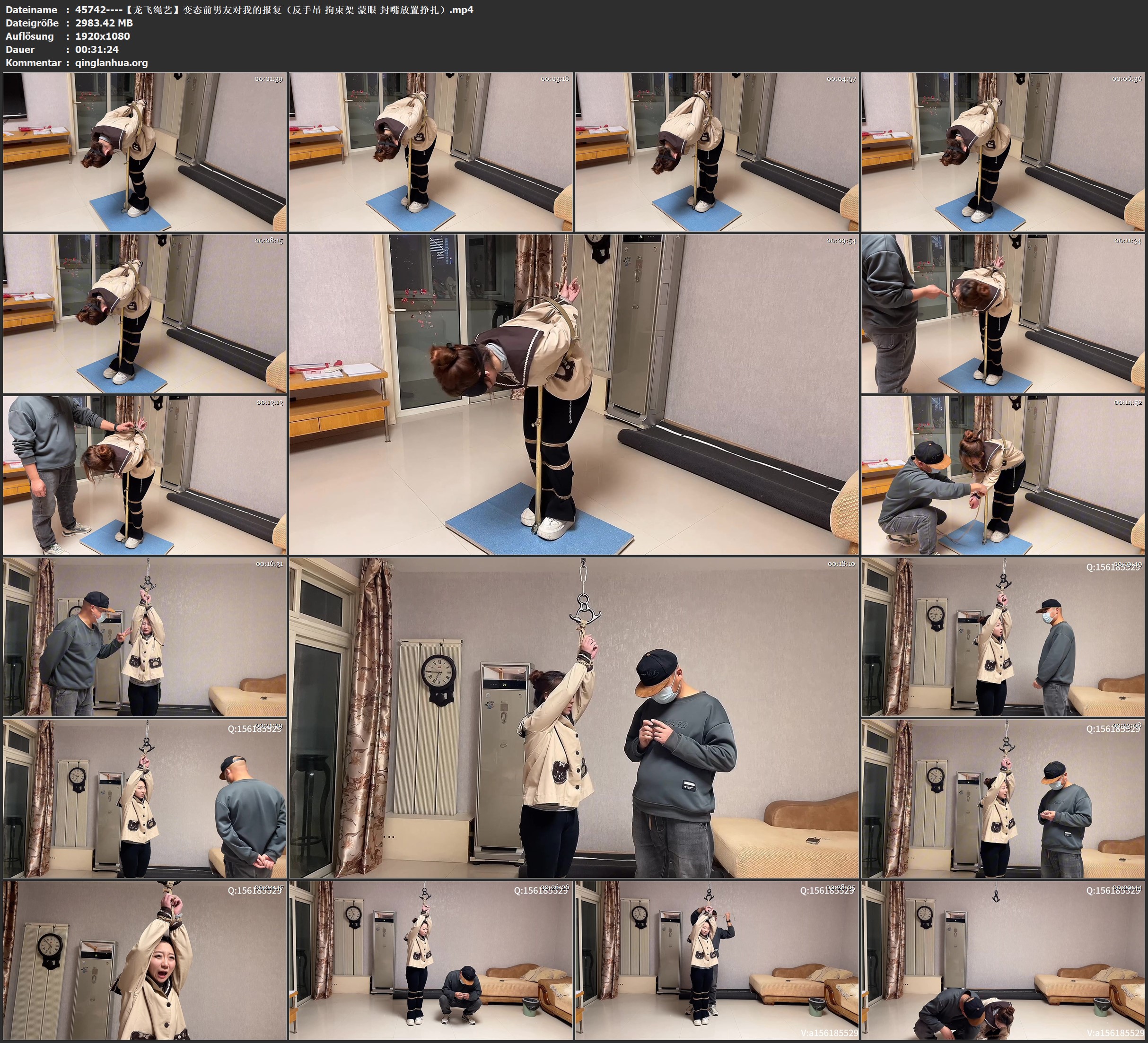Viewport: 1148px width, 1043px height.
Task: Click the 1920x1080 resolution value
Action: click(103, 36)
